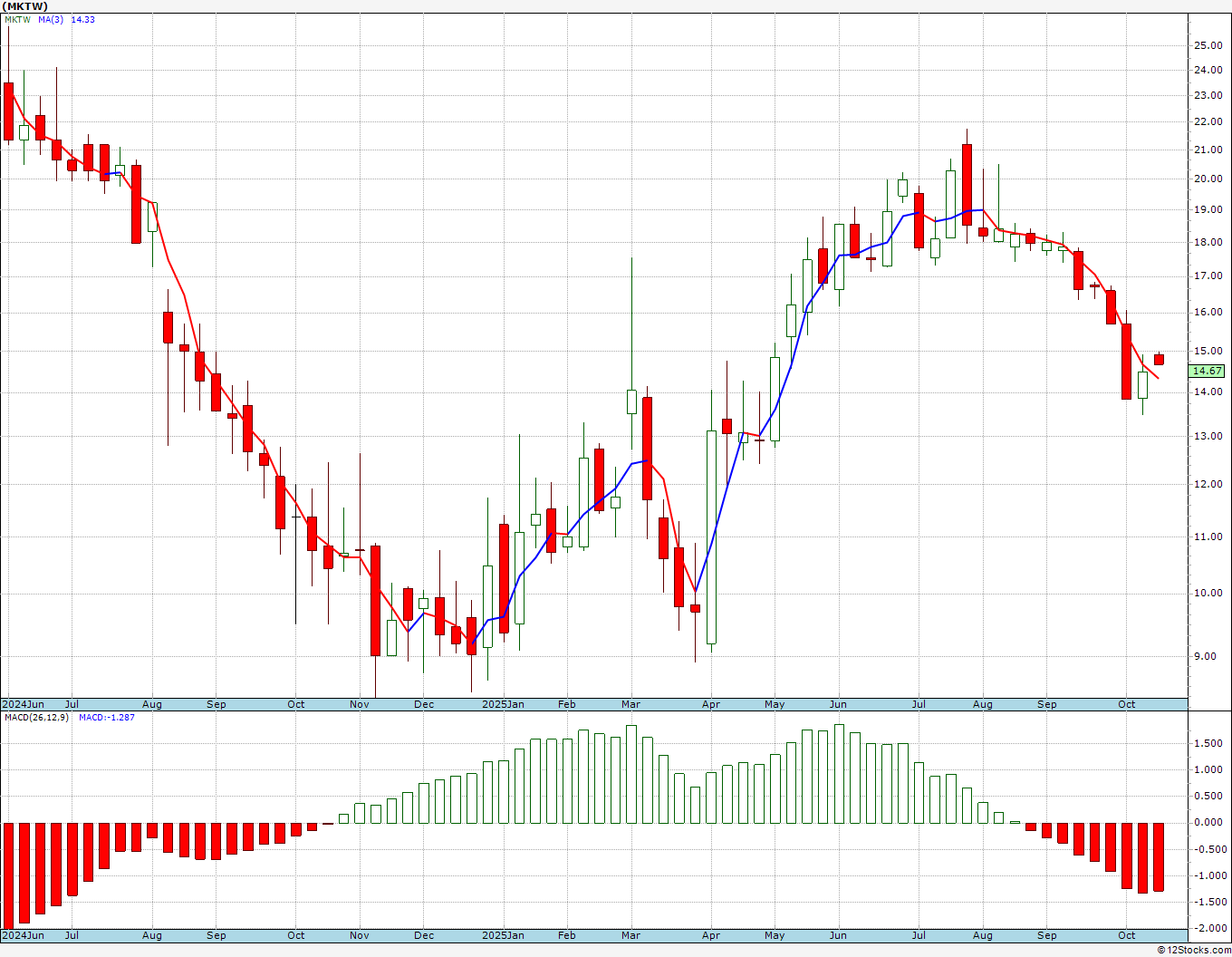
Task: Click Sep 2024 on the MACD panel time axis
Action: pyautogui.click(x=216, y=935)
